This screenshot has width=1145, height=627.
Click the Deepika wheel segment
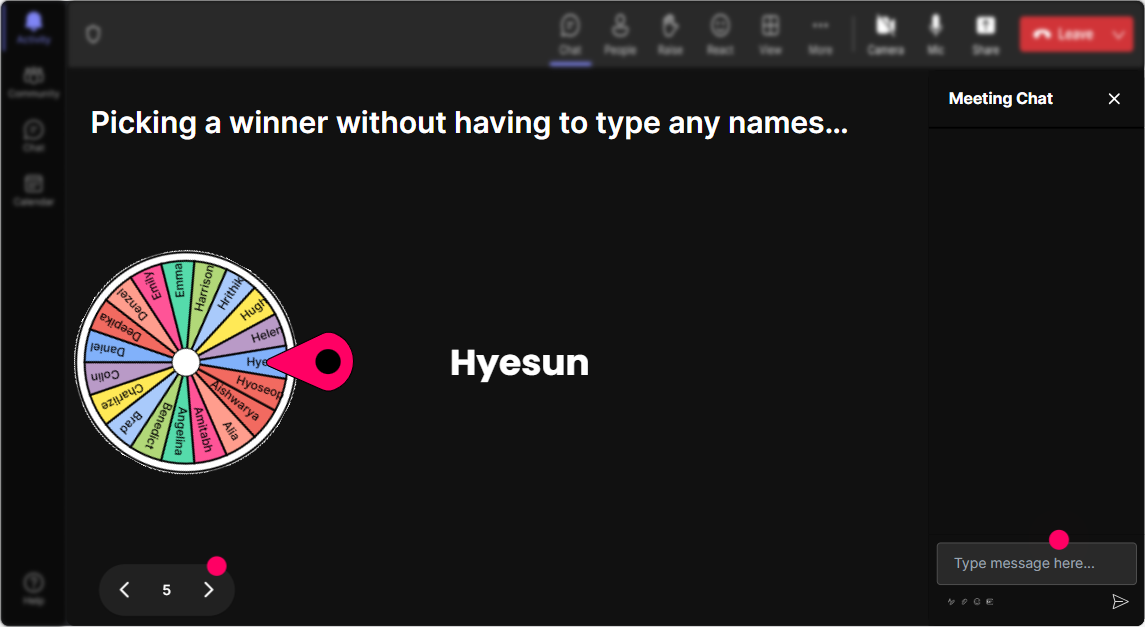coord(121,326)
